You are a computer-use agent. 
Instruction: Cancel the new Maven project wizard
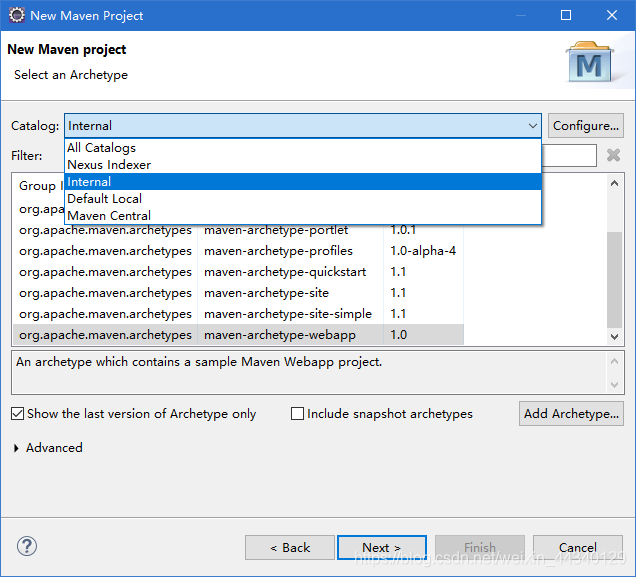point(578,547)
